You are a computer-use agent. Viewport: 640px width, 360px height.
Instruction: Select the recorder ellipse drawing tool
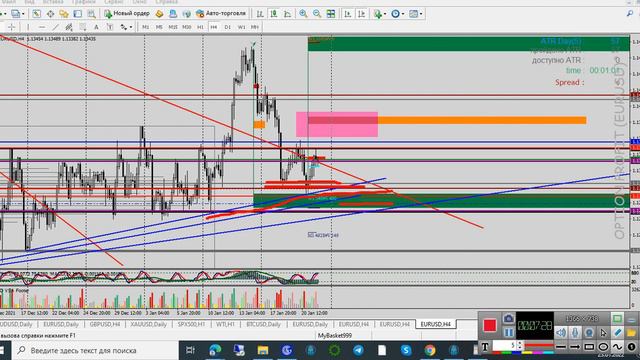pos(603,347)
